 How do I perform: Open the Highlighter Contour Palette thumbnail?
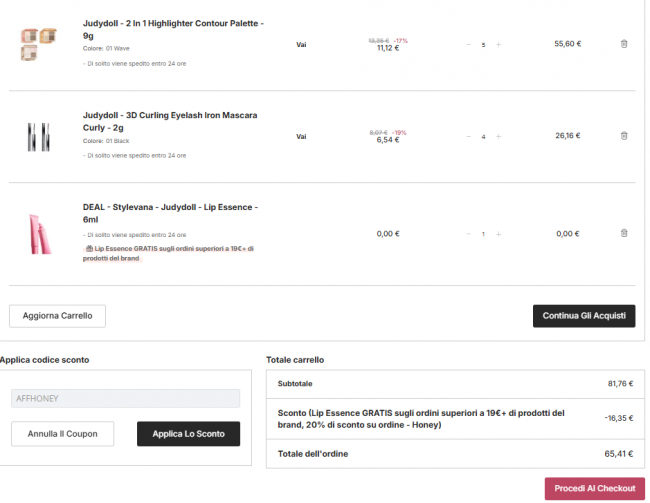pyautogui.click(x=39, y=43)
